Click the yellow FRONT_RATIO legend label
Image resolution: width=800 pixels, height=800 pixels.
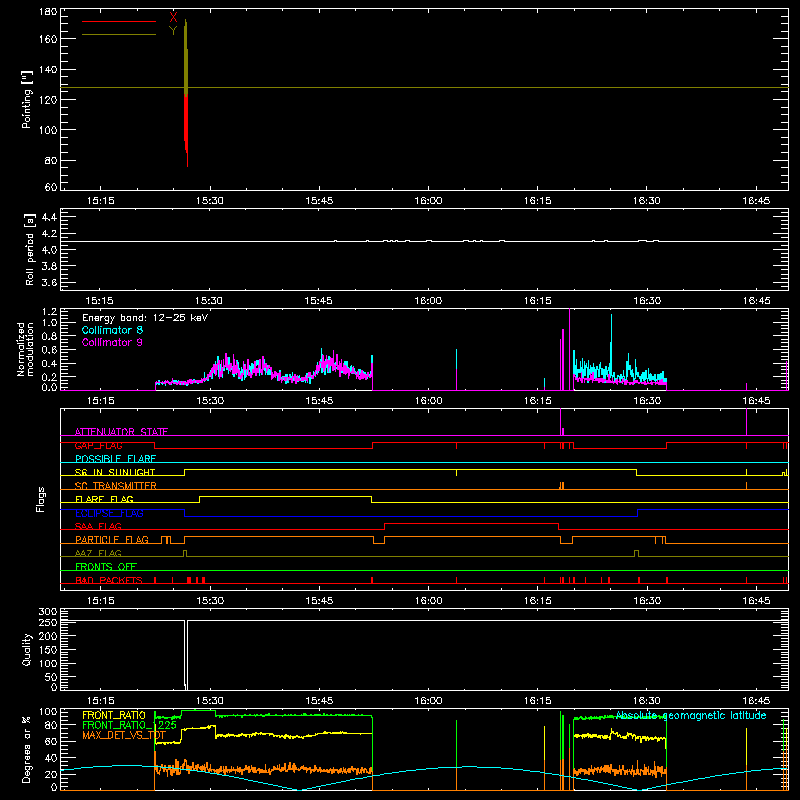click(x=114, y=715)
